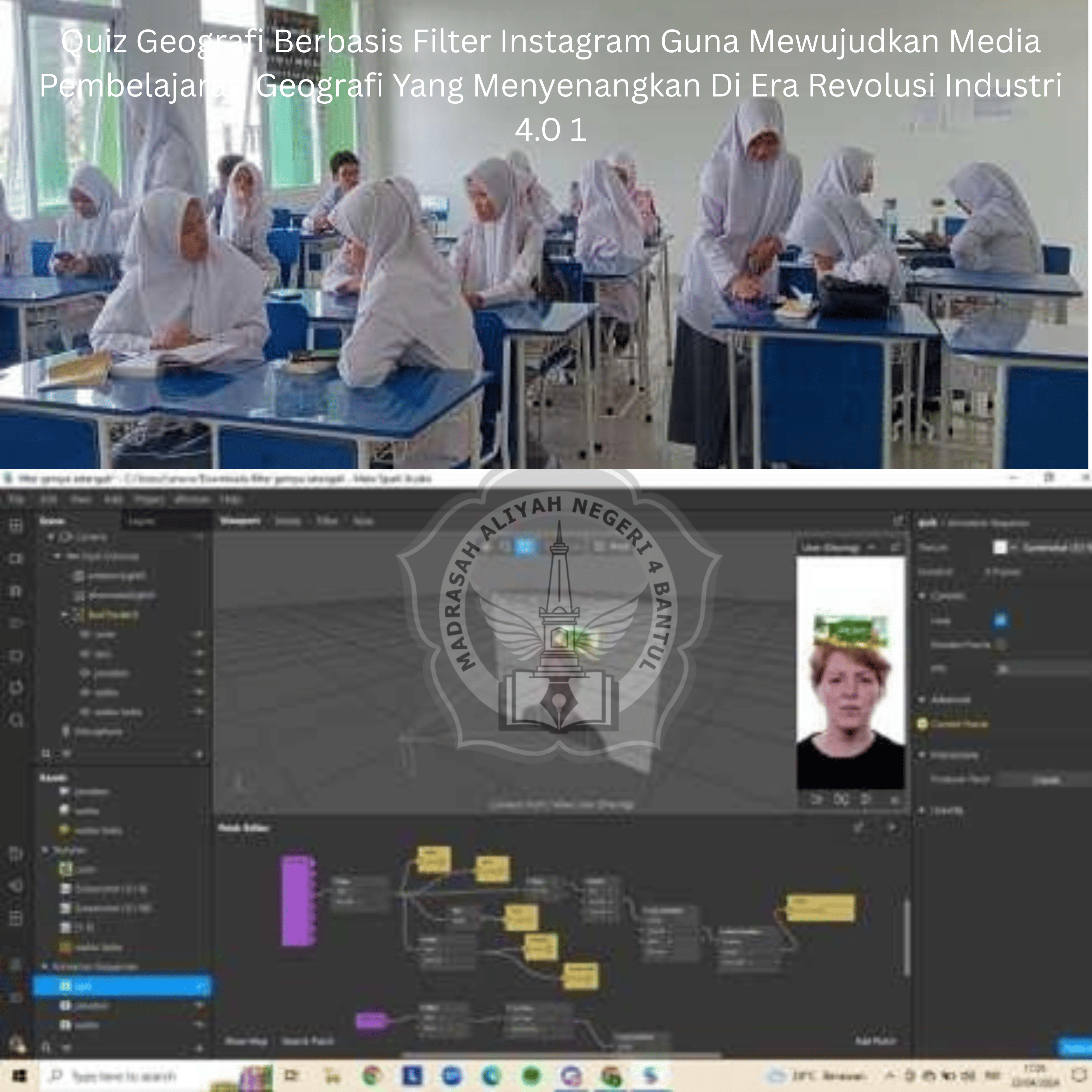Viewport: 1092px width, 1092px height.
Task: Open the Edit menu
Action: [x=48, y=500]
